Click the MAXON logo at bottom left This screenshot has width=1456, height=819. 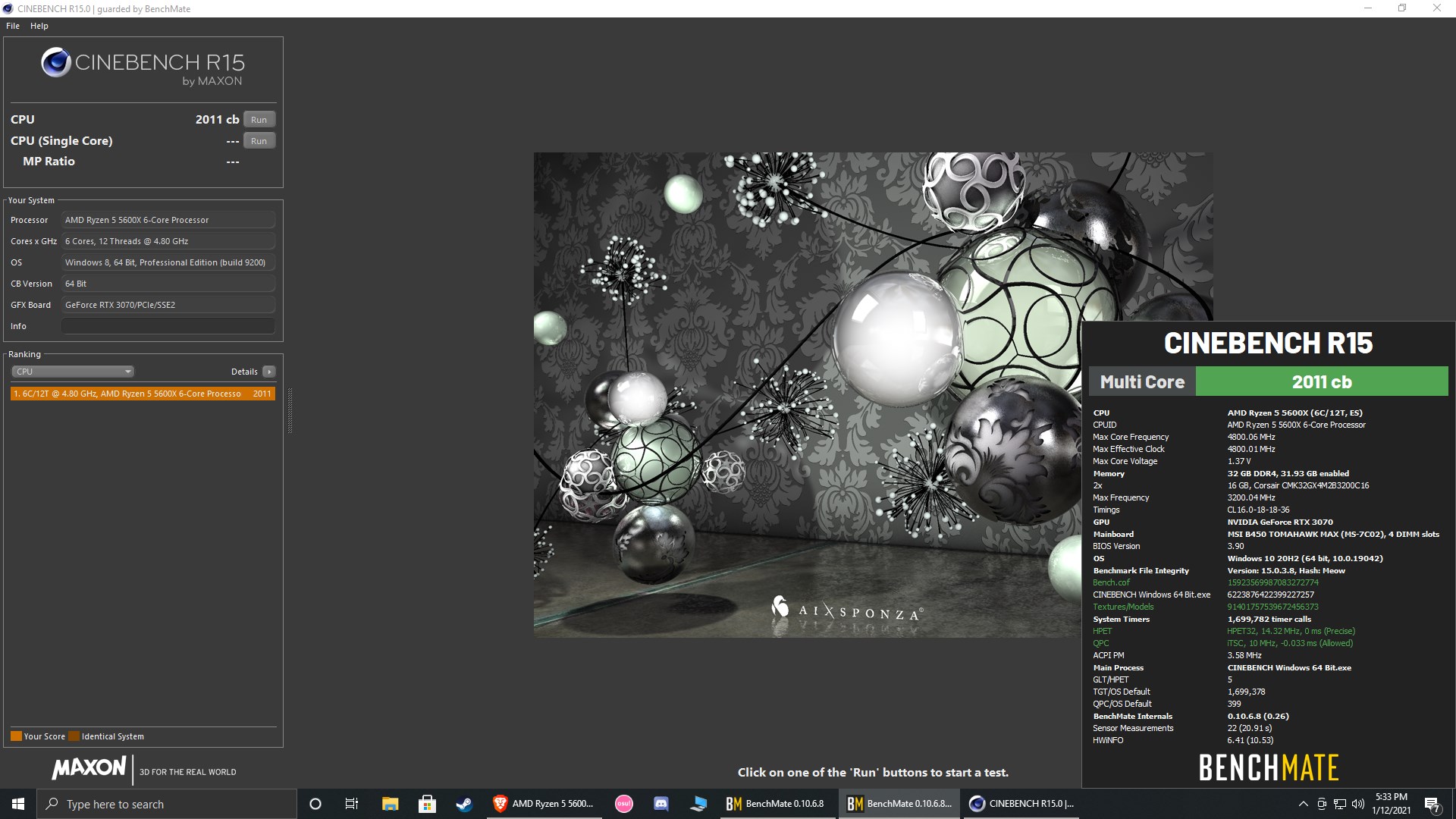pos(89,767)
